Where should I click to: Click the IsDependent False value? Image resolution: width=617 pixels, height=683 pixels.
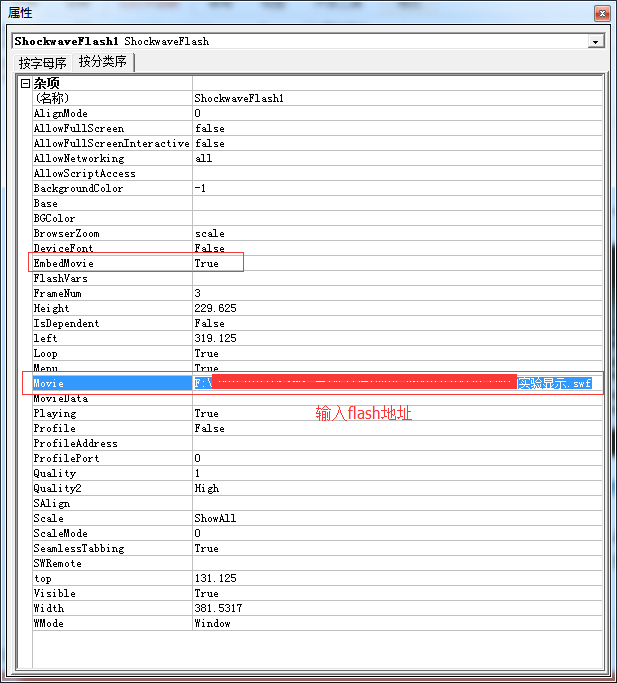click(x=397, y=323)
